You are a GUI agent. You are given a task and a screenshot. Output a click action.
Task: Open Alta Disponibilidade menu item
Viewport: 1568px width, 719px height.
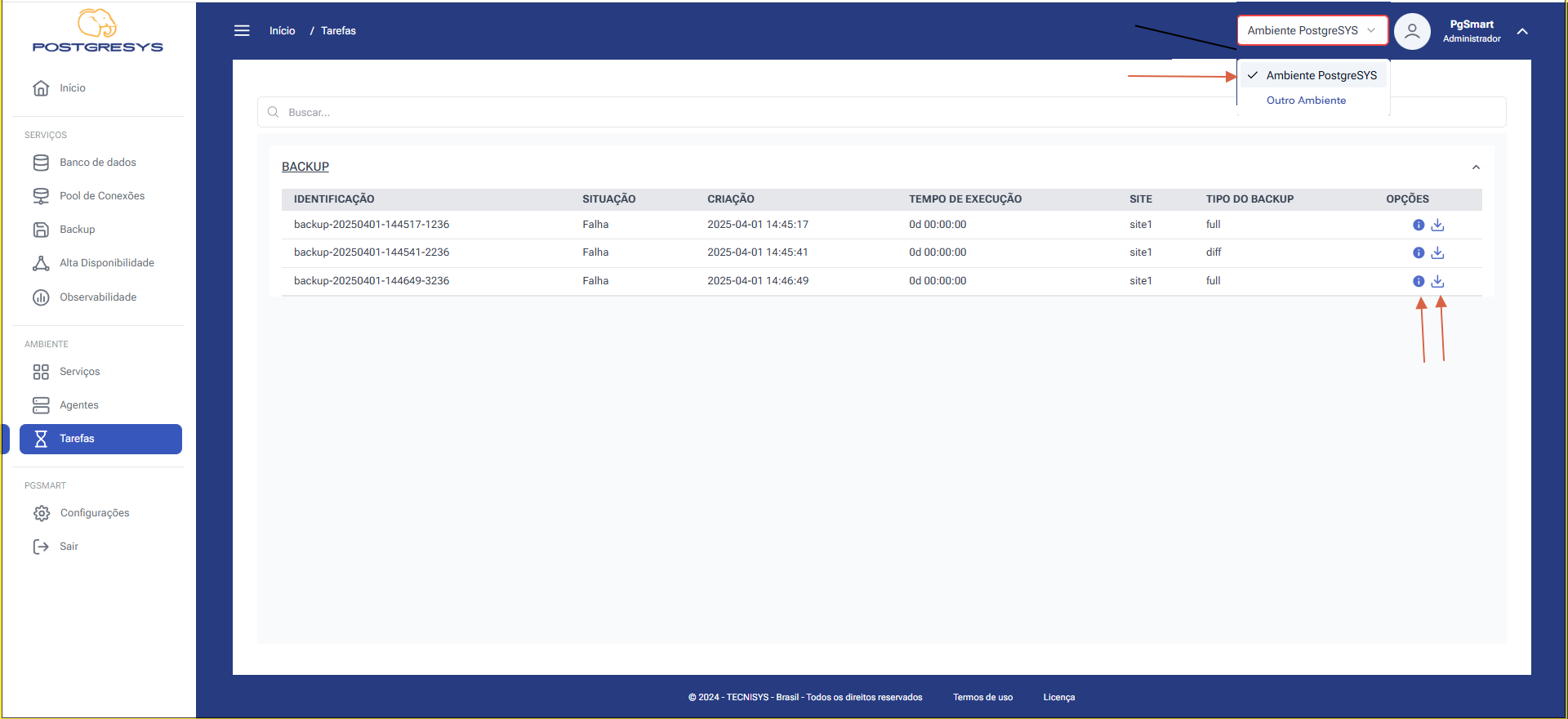107,263
